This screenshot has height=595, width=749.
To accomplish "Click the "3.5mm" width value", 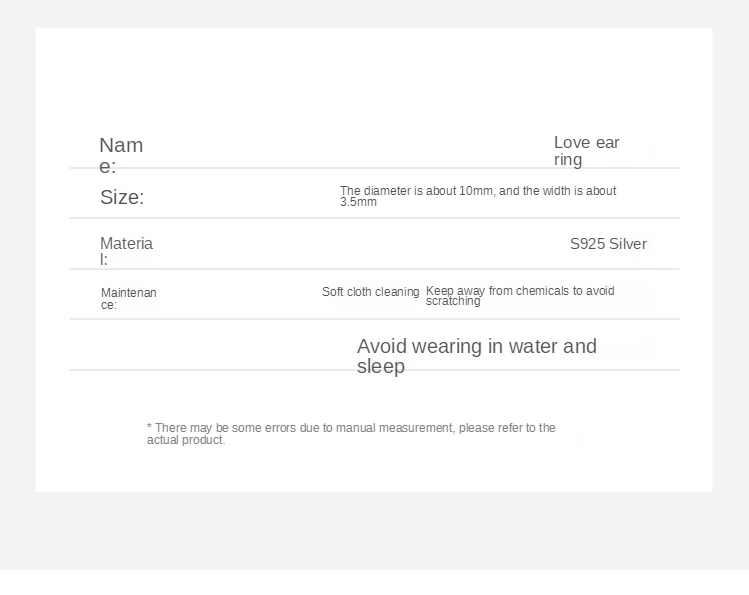I will coord(358,202).
